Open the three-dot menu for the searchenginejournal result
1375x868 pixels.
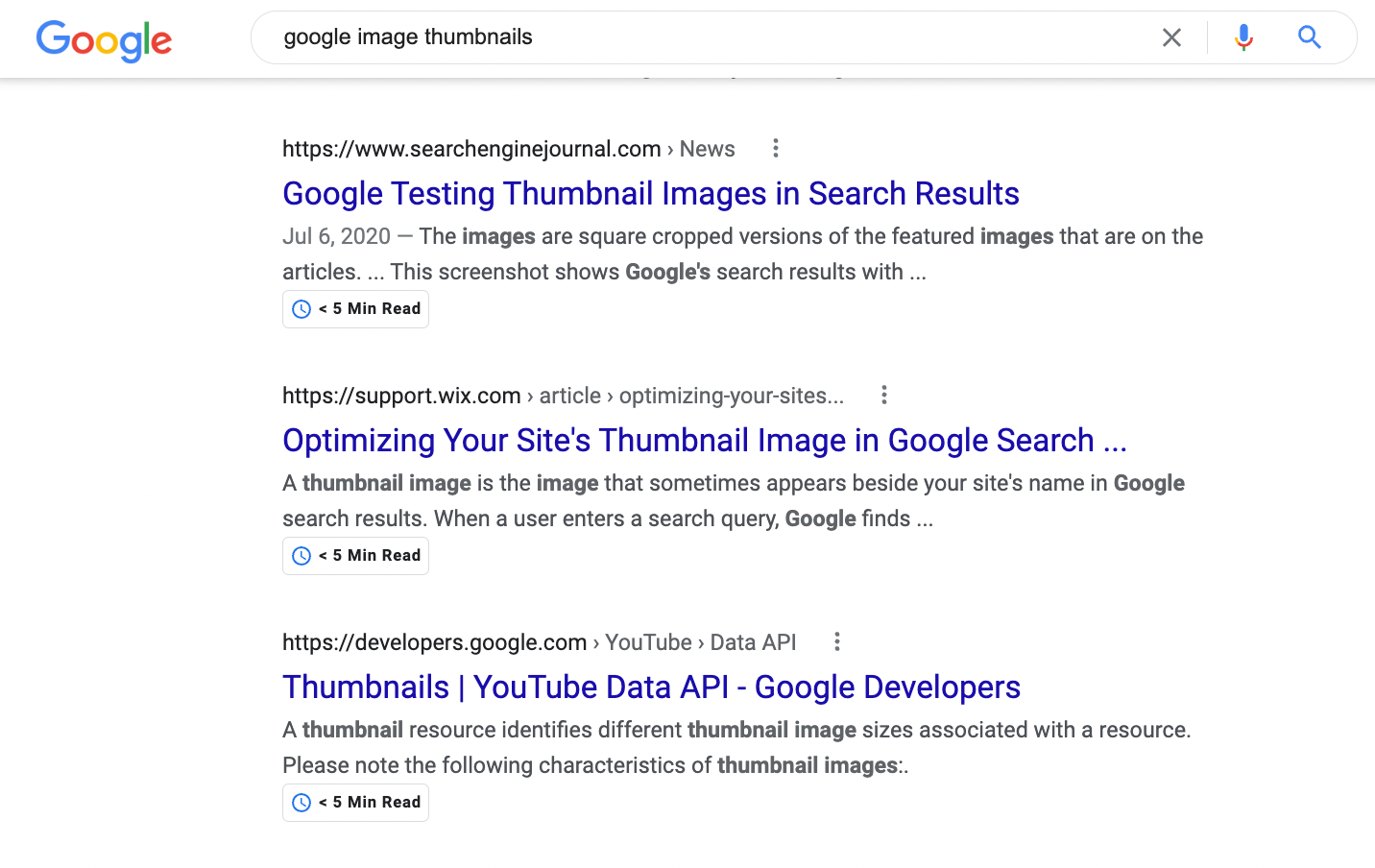[x=775, y=148]
